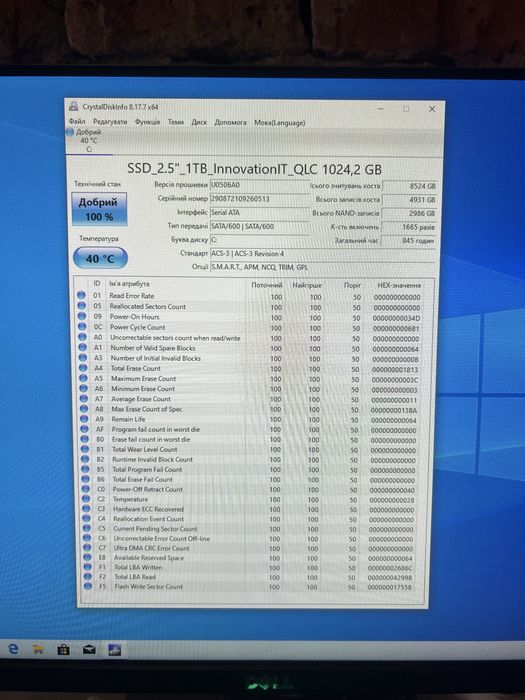Click the CrystalDiskInfo title bar icon
The image size is (525, 700).
(74, 107)
